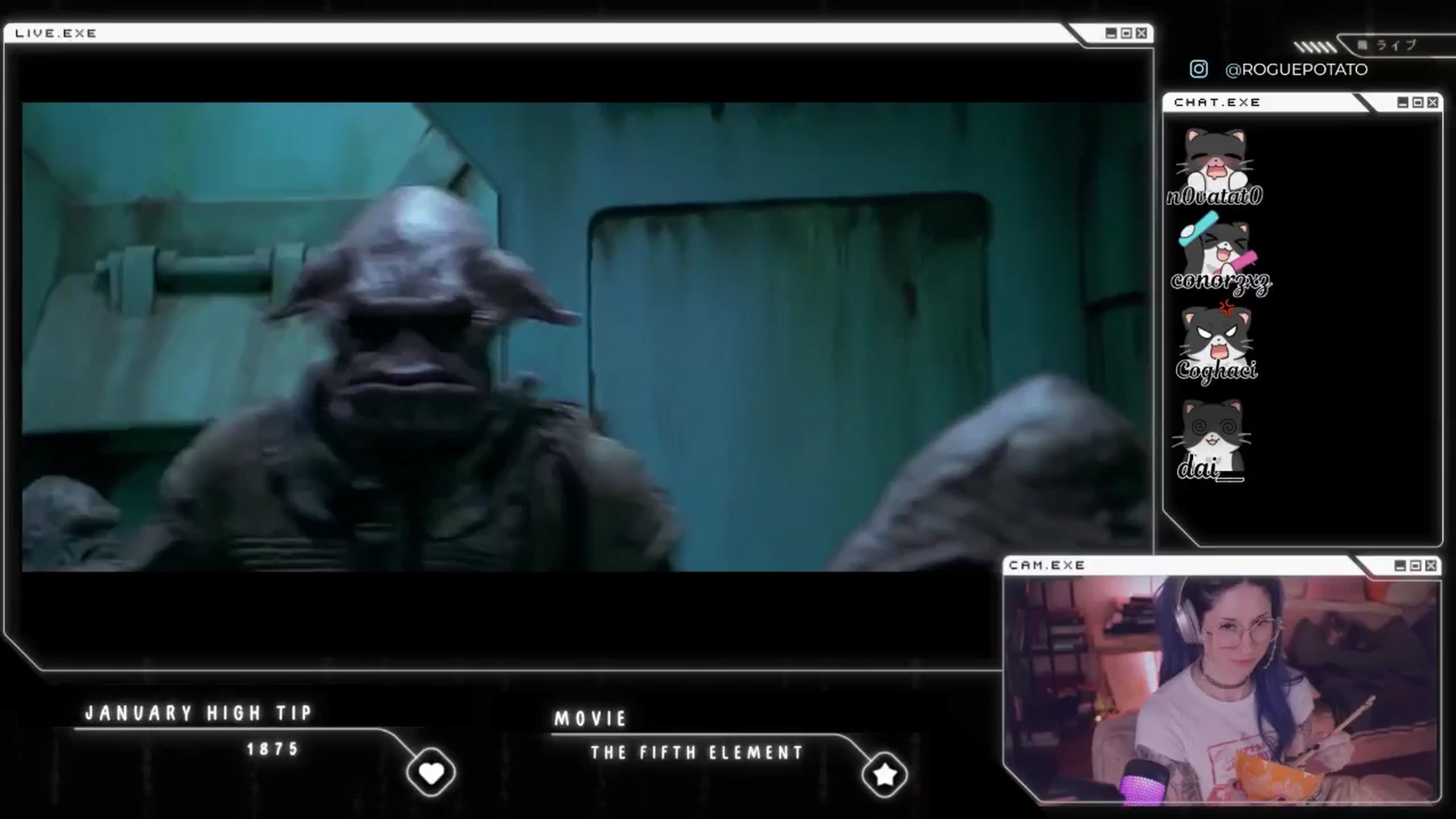1456x819 pixels.
Task: Select the conorzxz username in chat
Action: [x=1221, y=282]
